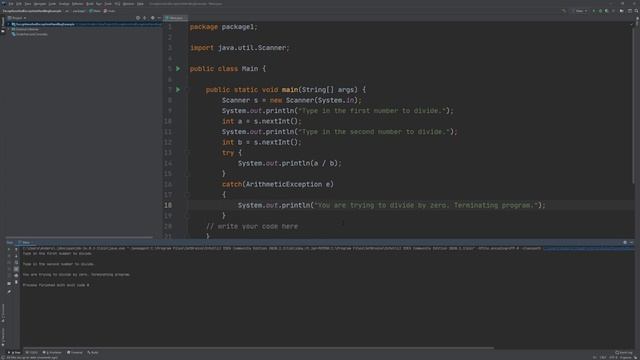Image resolution: width=640 pixels, height=360 pixels.
Task: Toggle Soft-Wrap in Run console
Action: (x=16, y=262)
